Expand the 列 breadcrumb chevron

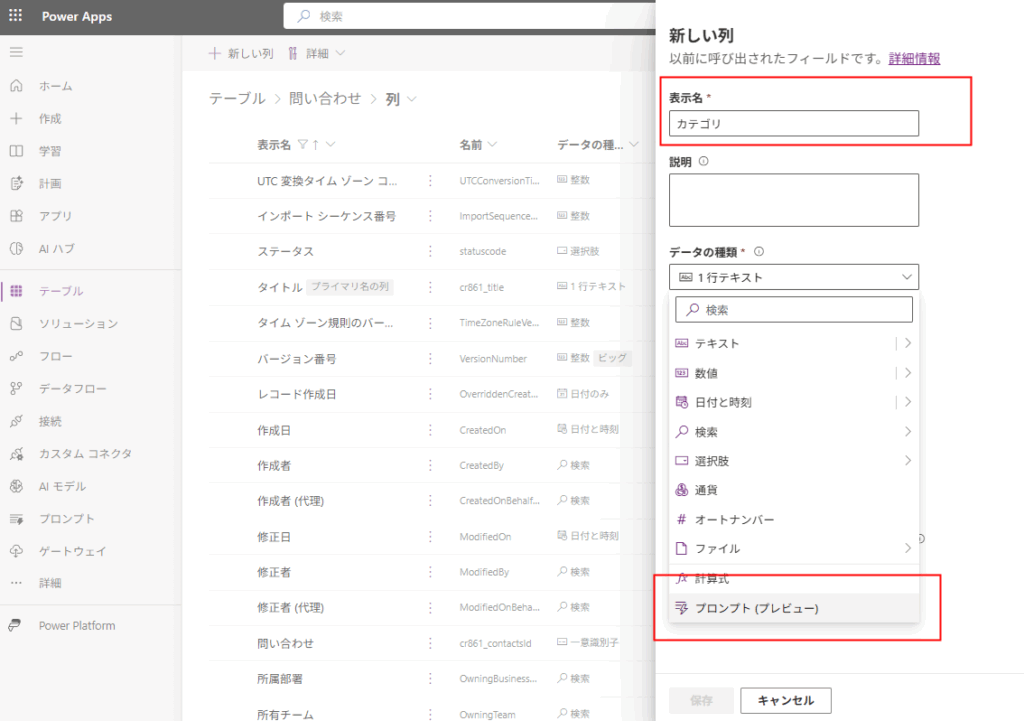pyautogui.click(x=411, y=99)
